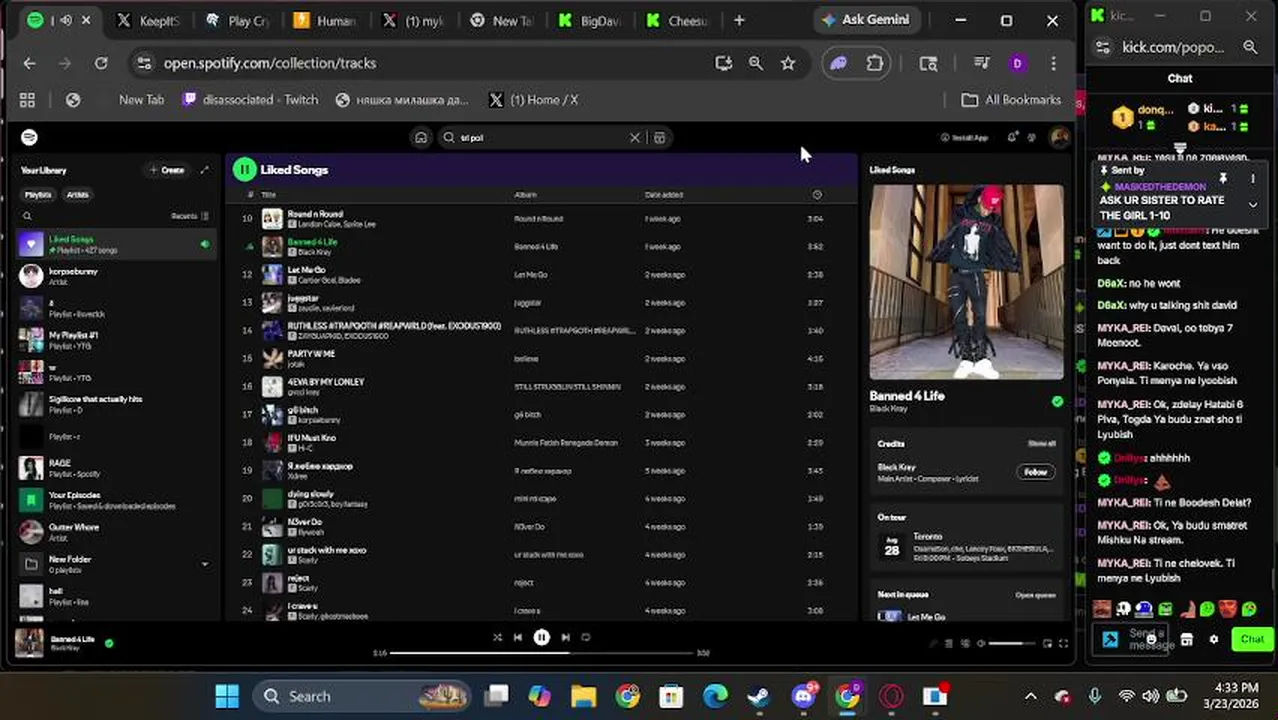
Task: Toggle the liked checkmark next to Banned 4 Life title
Action: 1057,401
